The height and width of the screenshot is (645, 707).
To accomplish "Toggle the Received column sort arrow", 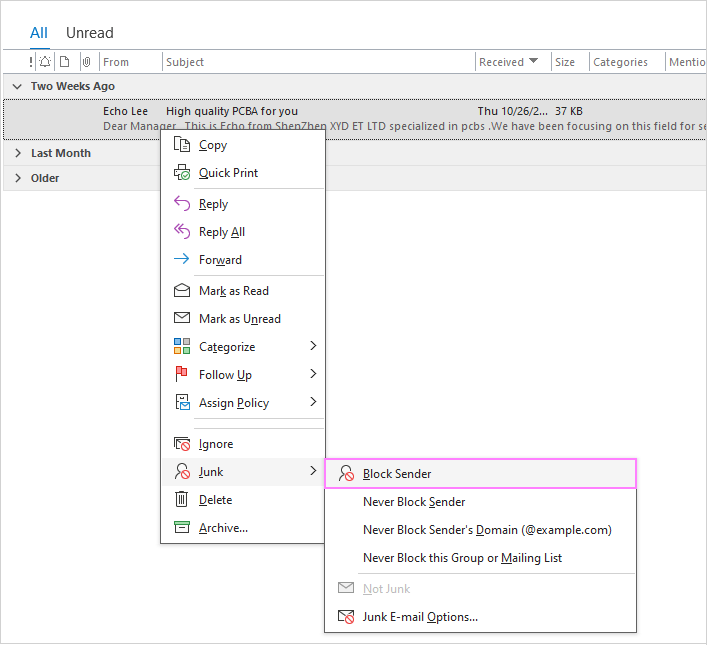I will click(x=533, y=60).
